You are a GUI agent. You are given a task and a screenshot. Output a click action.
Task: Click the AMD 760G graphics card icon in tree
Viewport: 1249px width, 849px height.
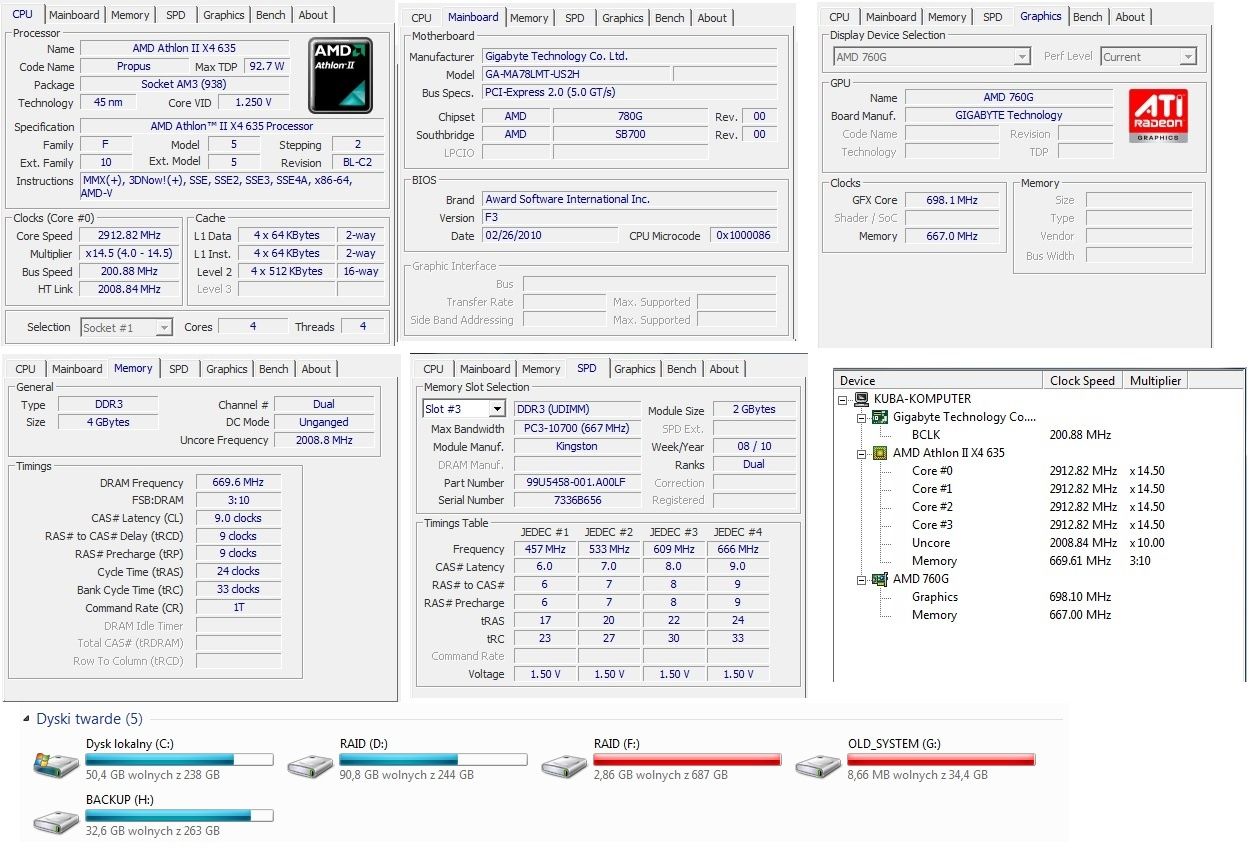[881, 579]
